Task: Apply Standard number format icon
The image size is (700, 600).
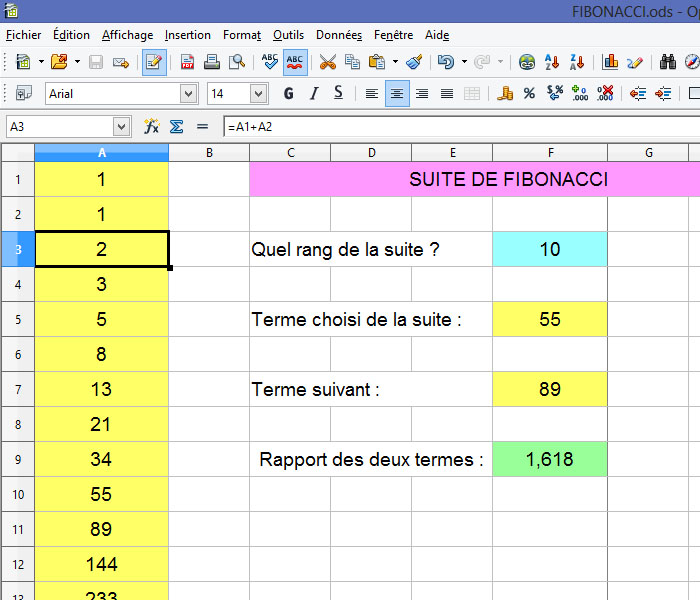Action: (554, 93)
